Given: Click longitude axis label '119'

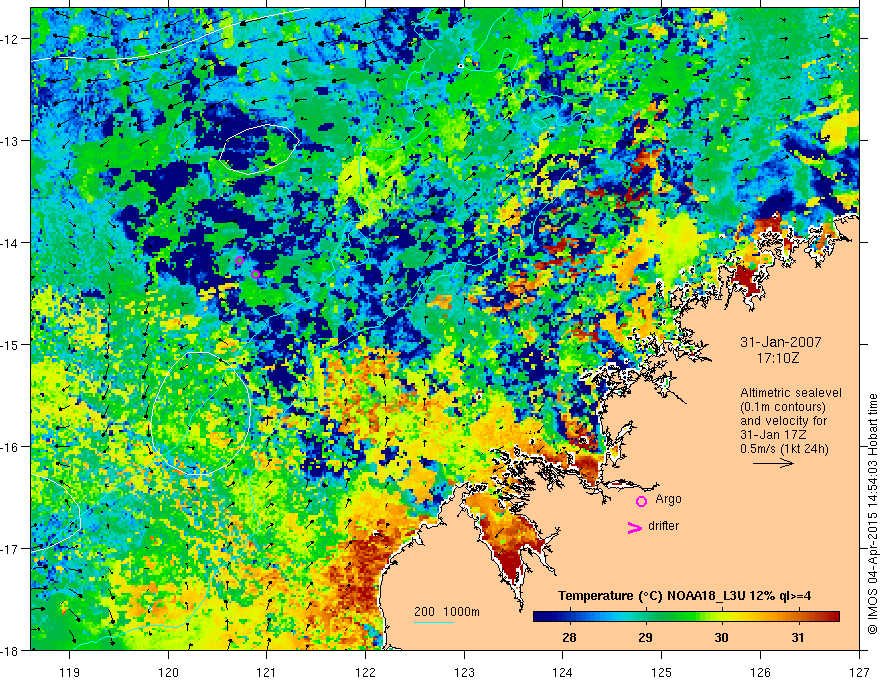Looking at the screenshot, I should pos(70,672).
